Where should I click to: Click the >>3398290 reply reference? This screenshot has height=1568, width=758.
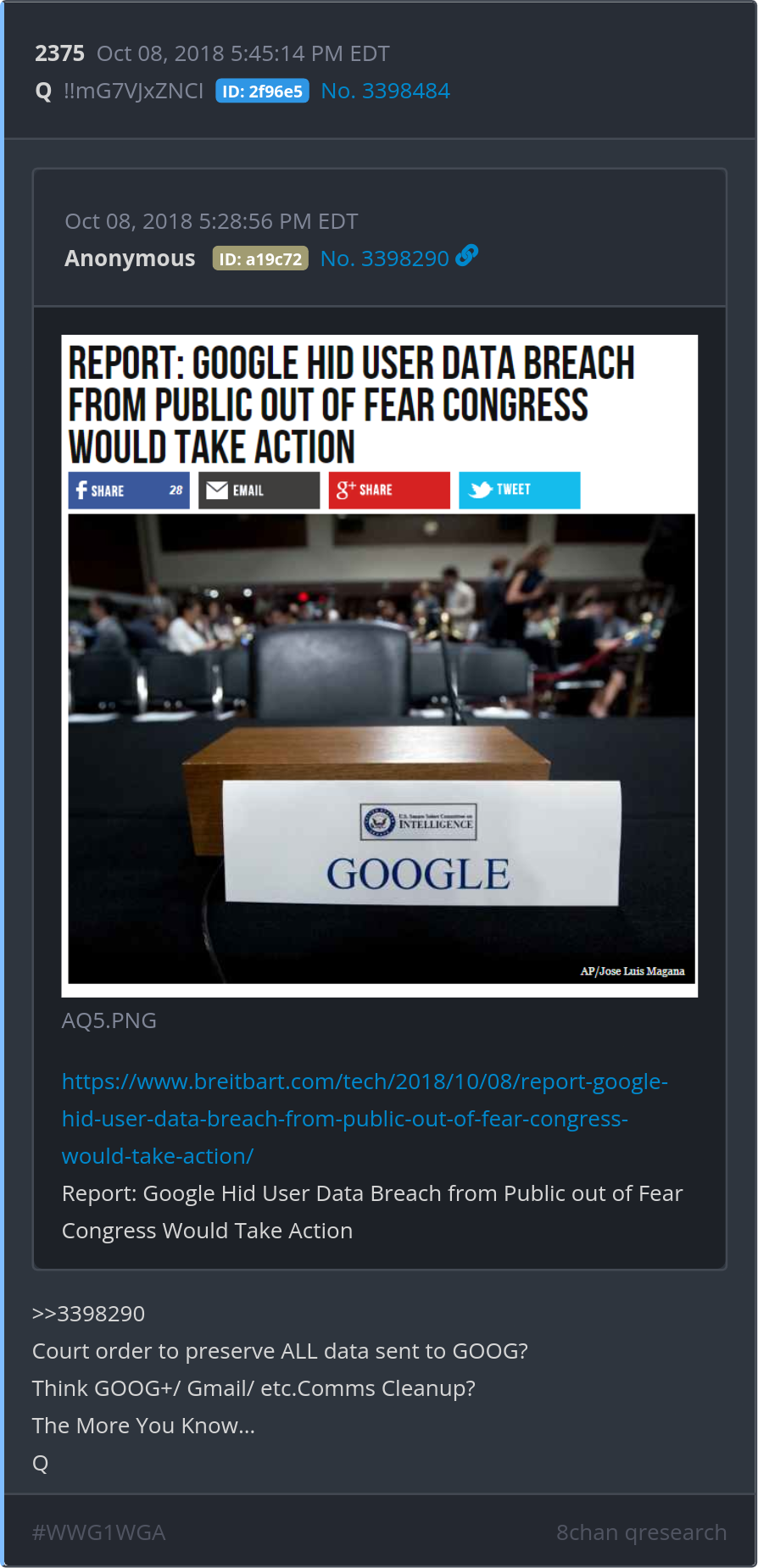point(88,1314)
